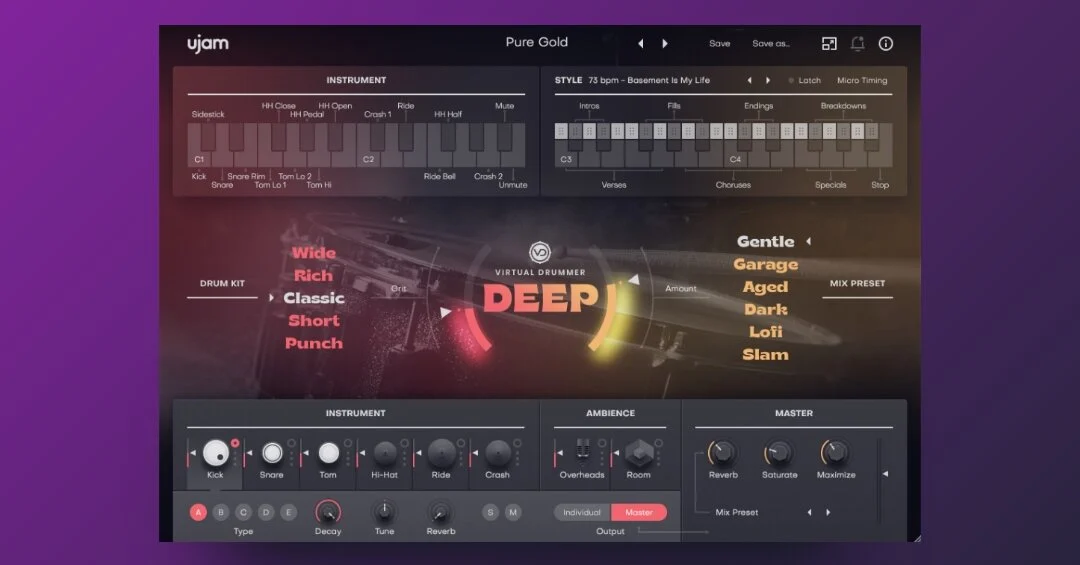Select kick type B
Viewport: 1080px width, 565px height.
tap(221, 512)
